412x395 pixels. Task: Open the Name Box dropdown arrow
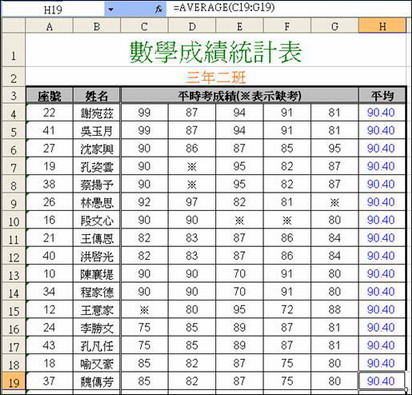[111, 9]
